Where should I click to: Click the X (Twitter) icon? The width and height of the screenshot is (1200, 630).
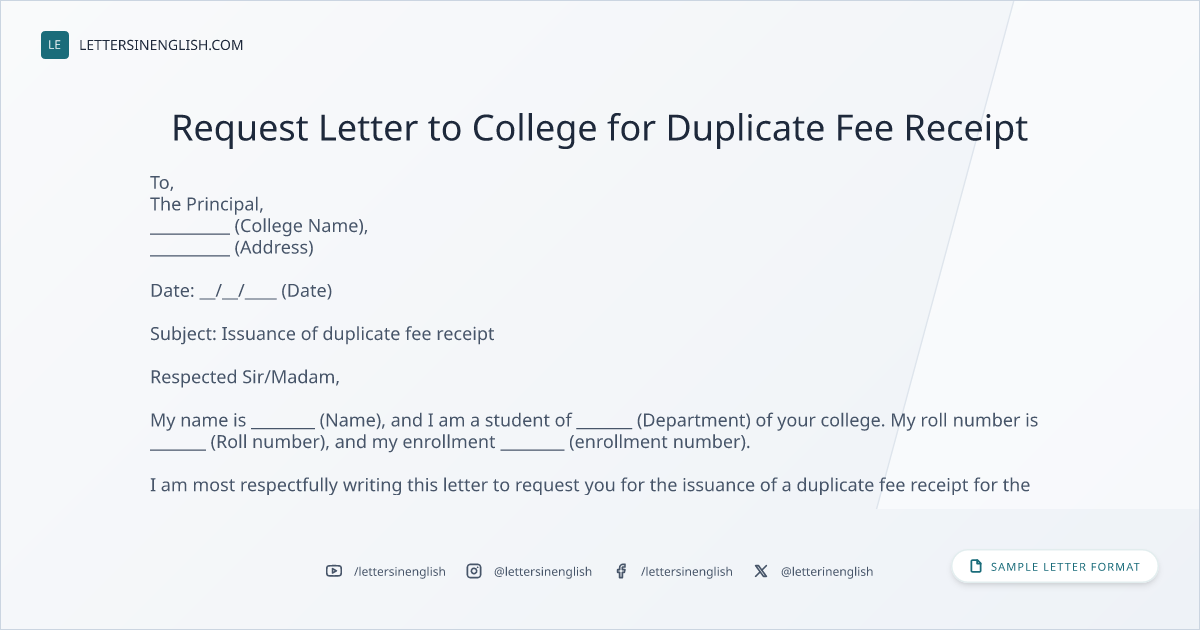click(761, 571)
